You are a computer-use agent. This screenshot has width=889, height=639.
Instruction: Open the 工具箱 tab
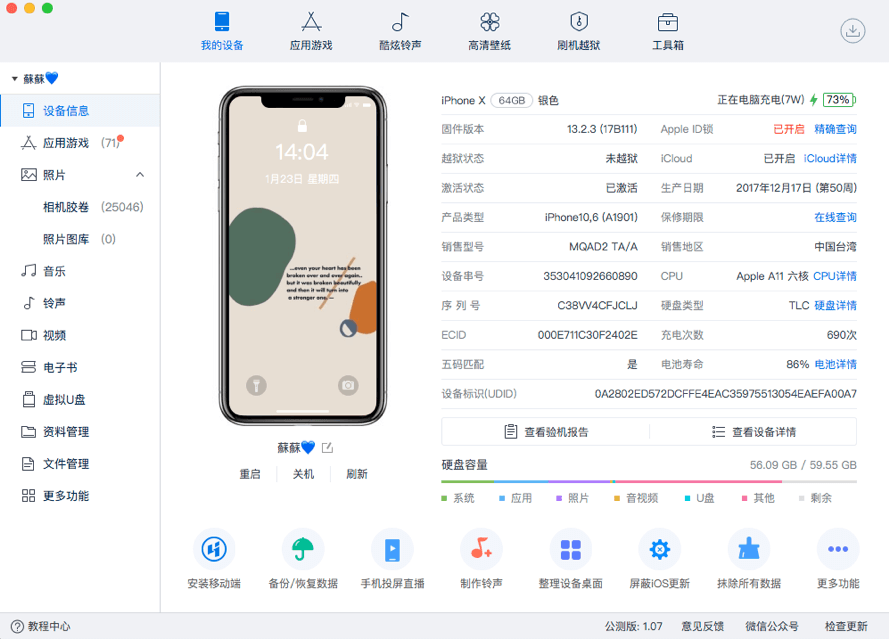tap(667, 31)
